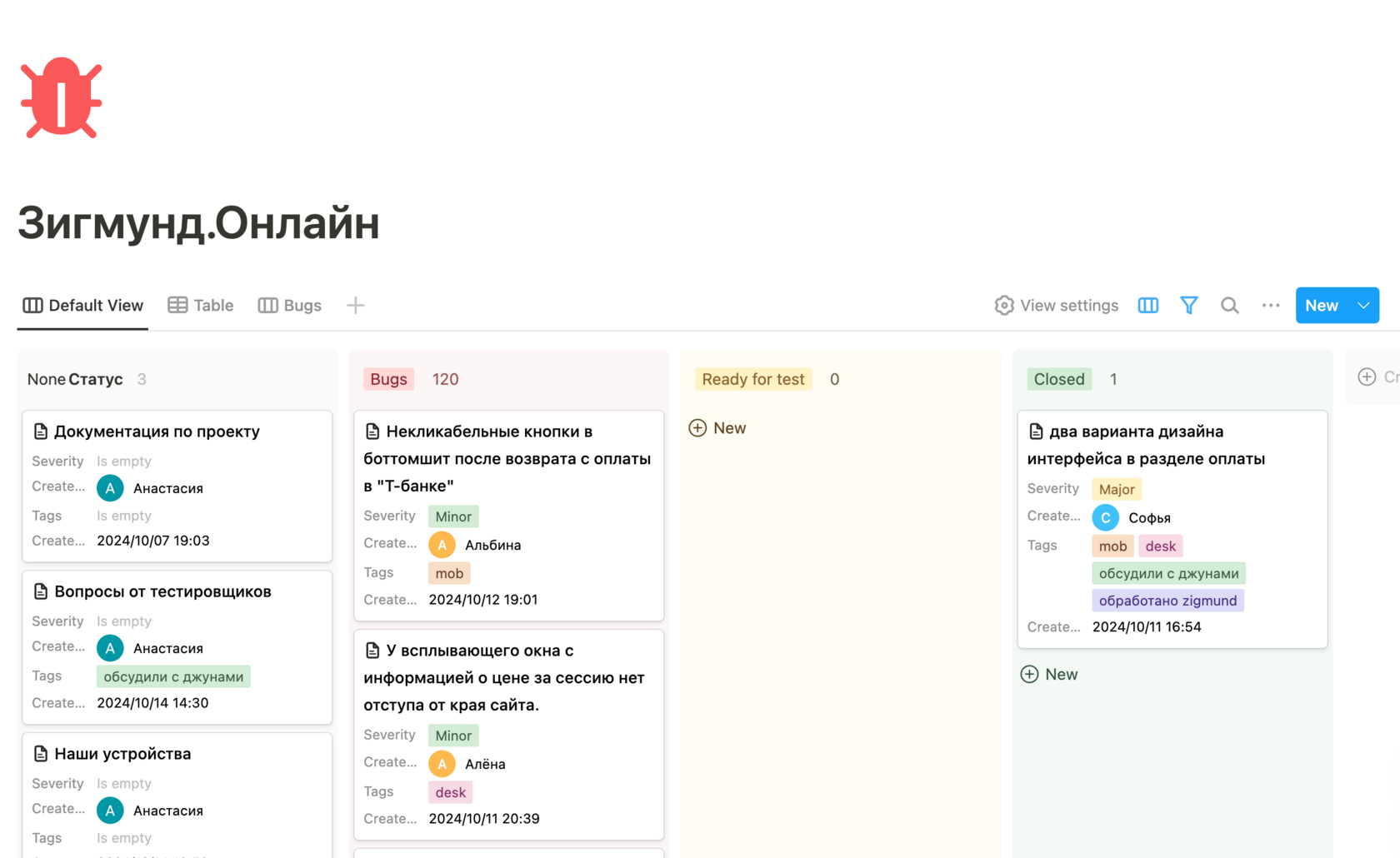This screenshot has width=1400, height=858.
Task: Click обсудили с джунами tag on Вопросы card
Action: point(173,676)
